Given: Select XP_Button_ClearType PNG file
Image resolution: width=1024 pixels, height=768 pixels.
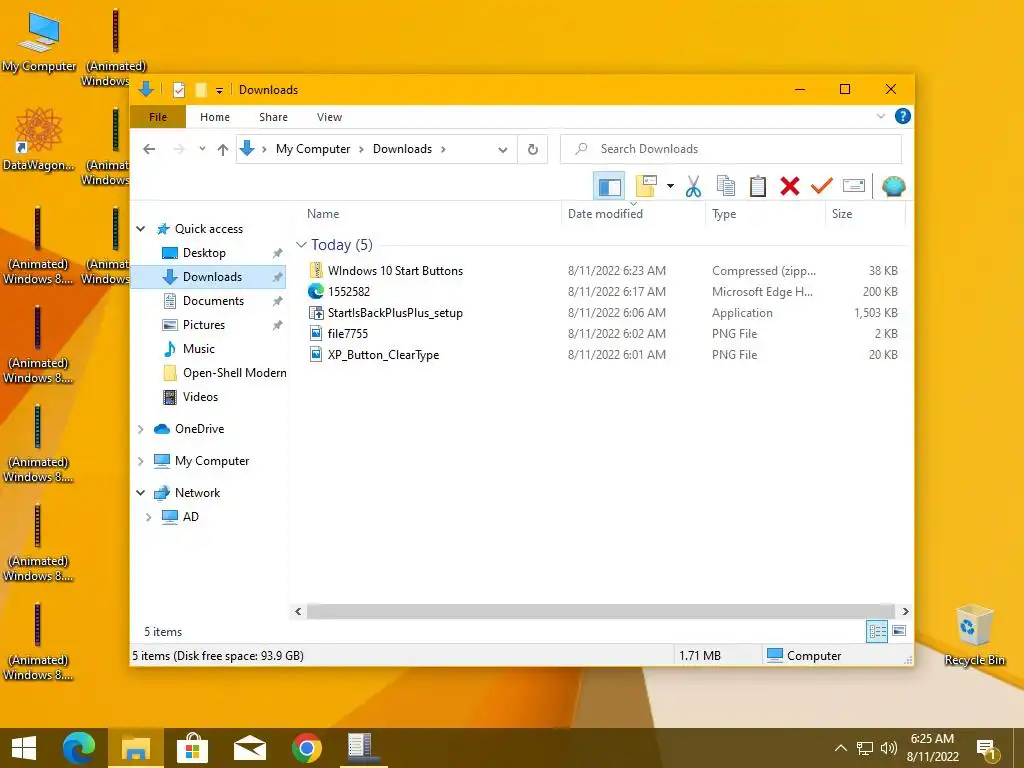Looking at the screenshot, I should (x=383, y=355).
